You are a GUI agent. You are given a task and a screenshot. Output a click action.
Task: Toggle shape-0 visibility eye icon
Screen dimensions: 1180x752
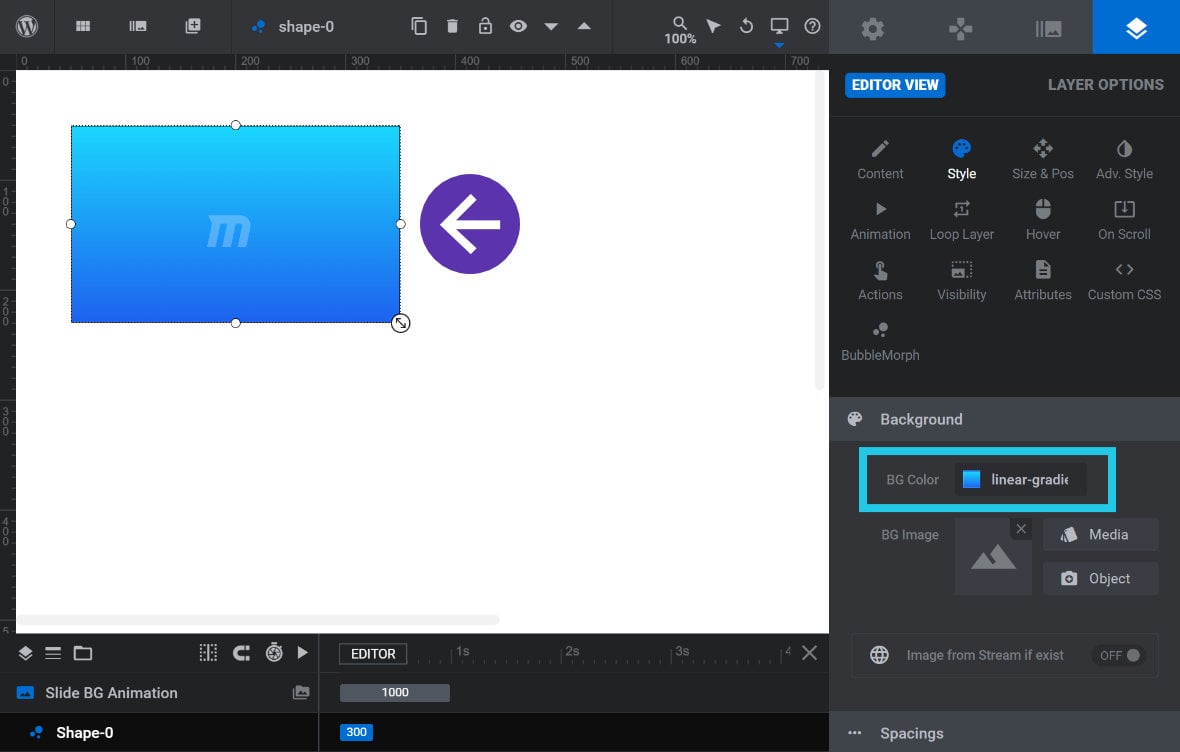point(518,26)
